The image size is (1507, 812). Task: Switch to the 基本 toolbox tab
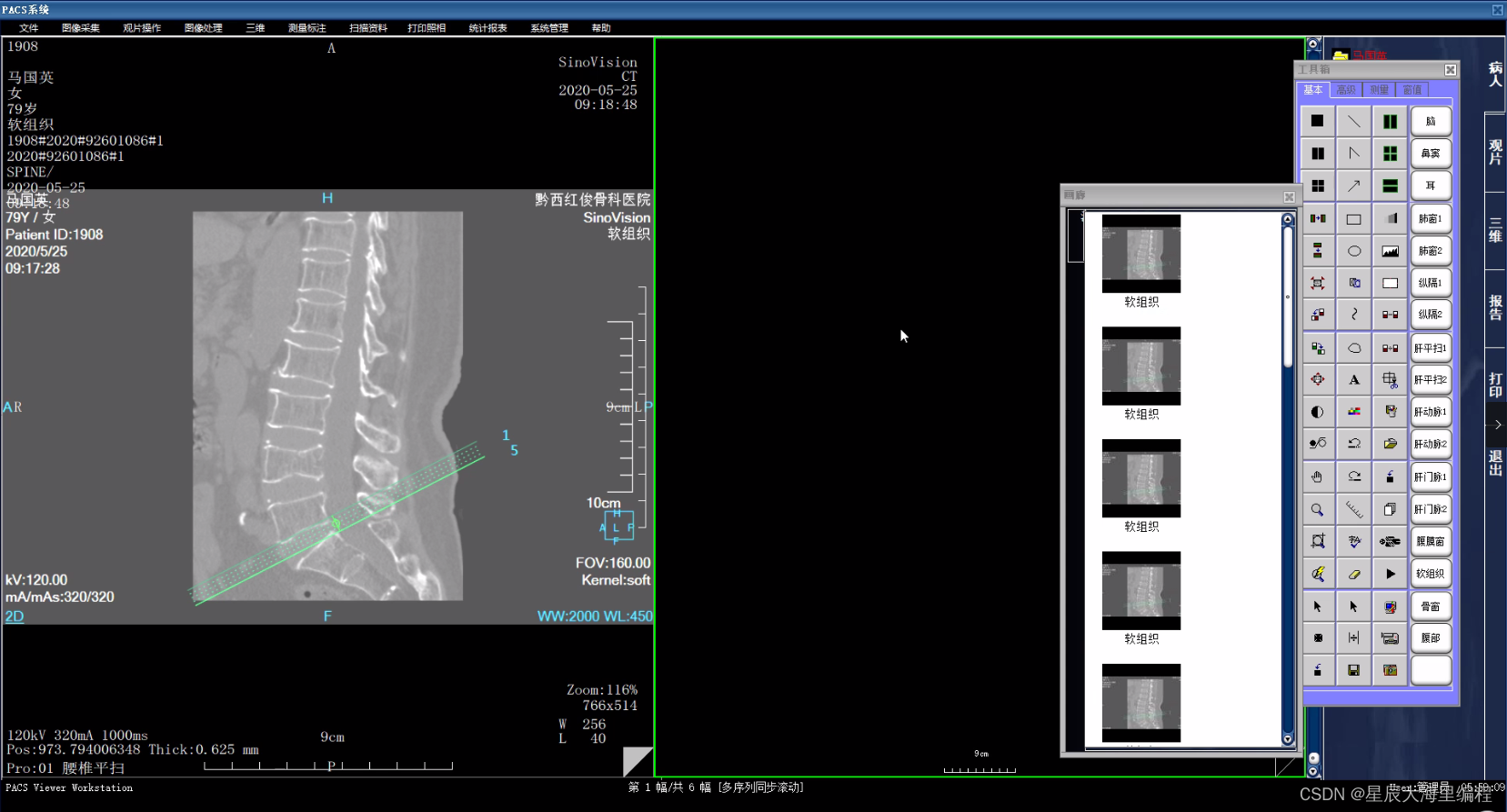(x=1312, y=90)
